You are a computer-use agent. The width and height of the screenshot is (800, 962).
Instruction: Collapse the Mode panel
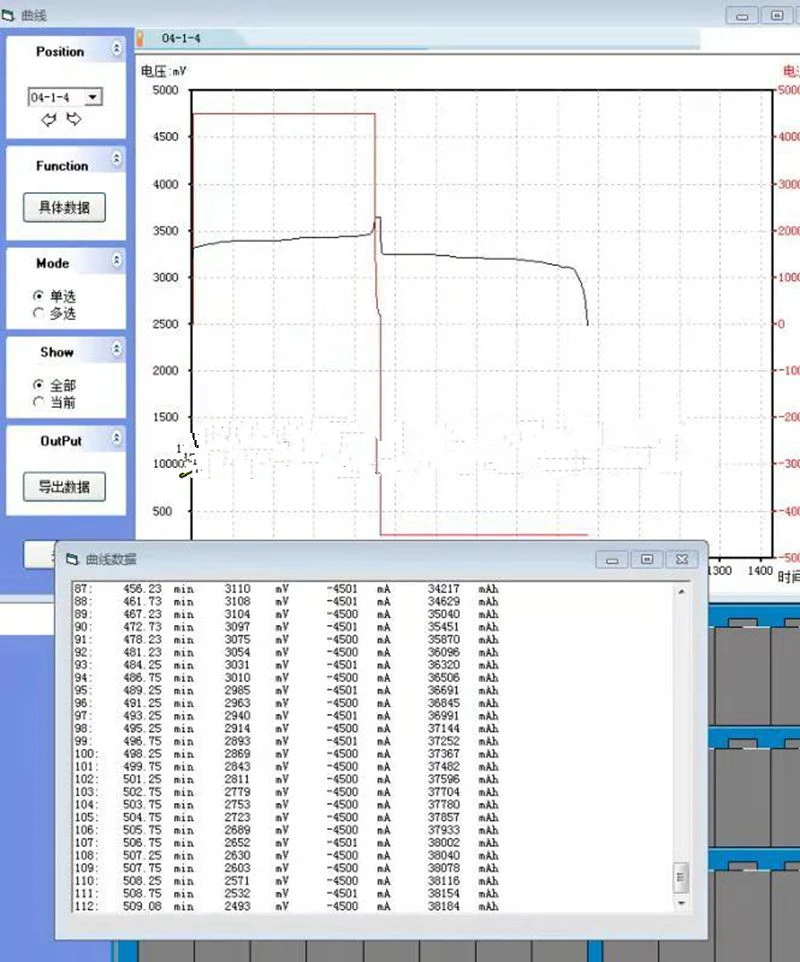pyautogui.click(x=117, y=261)
